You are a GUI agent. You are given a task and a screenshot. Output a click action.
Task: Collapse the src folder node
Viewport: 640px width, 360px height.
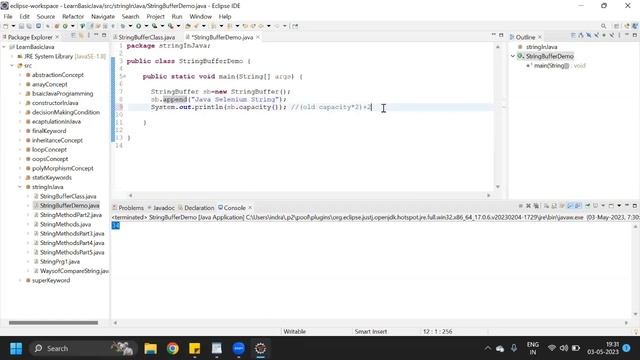(x=12, y=65)
